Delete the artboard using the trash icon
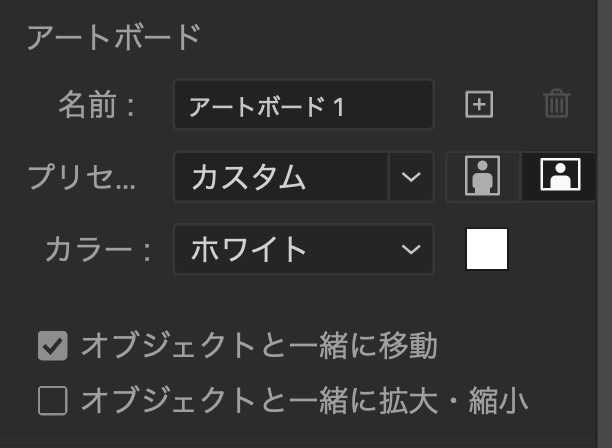The height and width of the screenshot is (448, 612). [557, 104]
